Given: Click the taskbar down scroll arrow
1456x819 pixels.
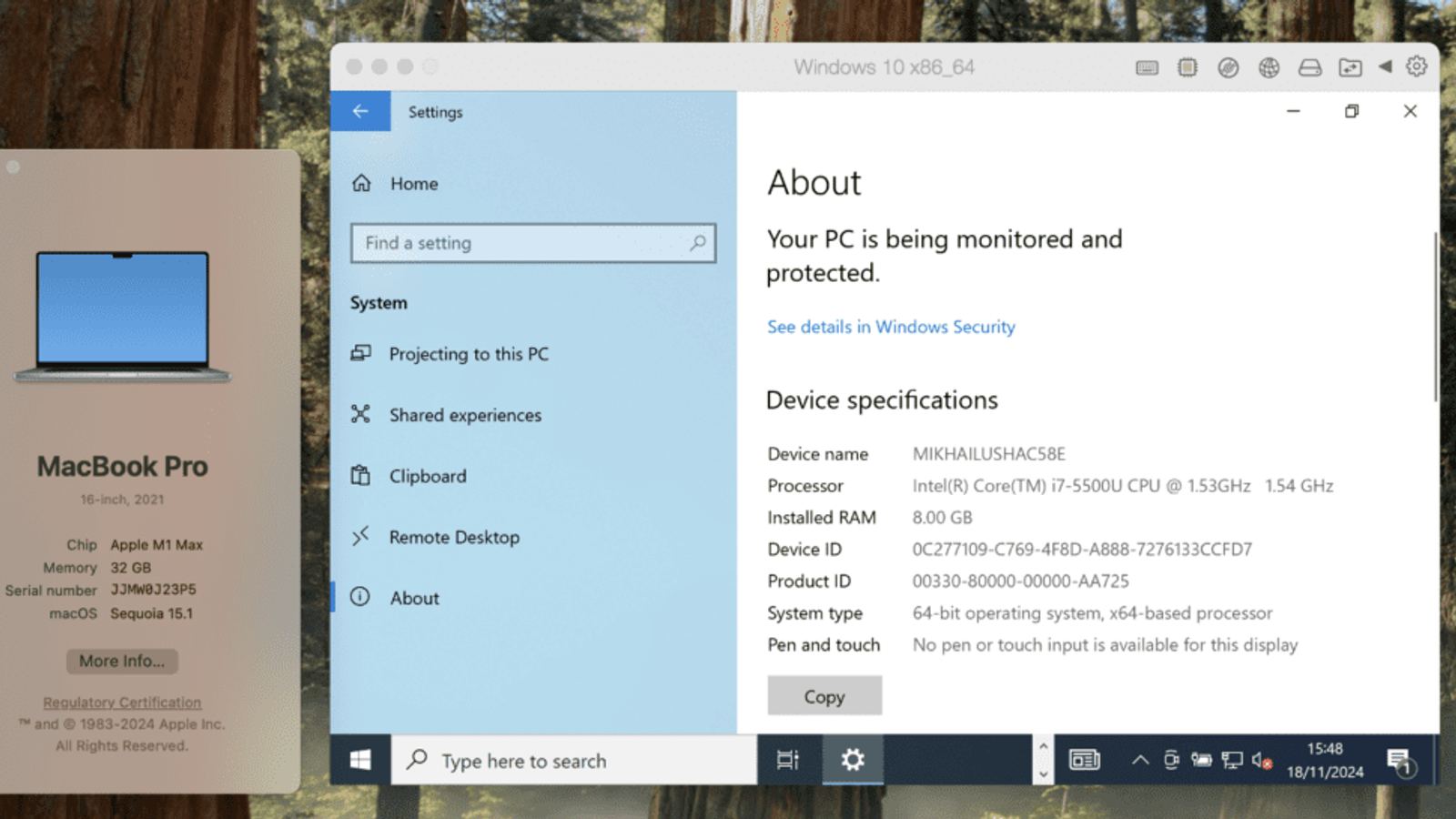Looking at the screenshot, I should [x=1043, y=774].
